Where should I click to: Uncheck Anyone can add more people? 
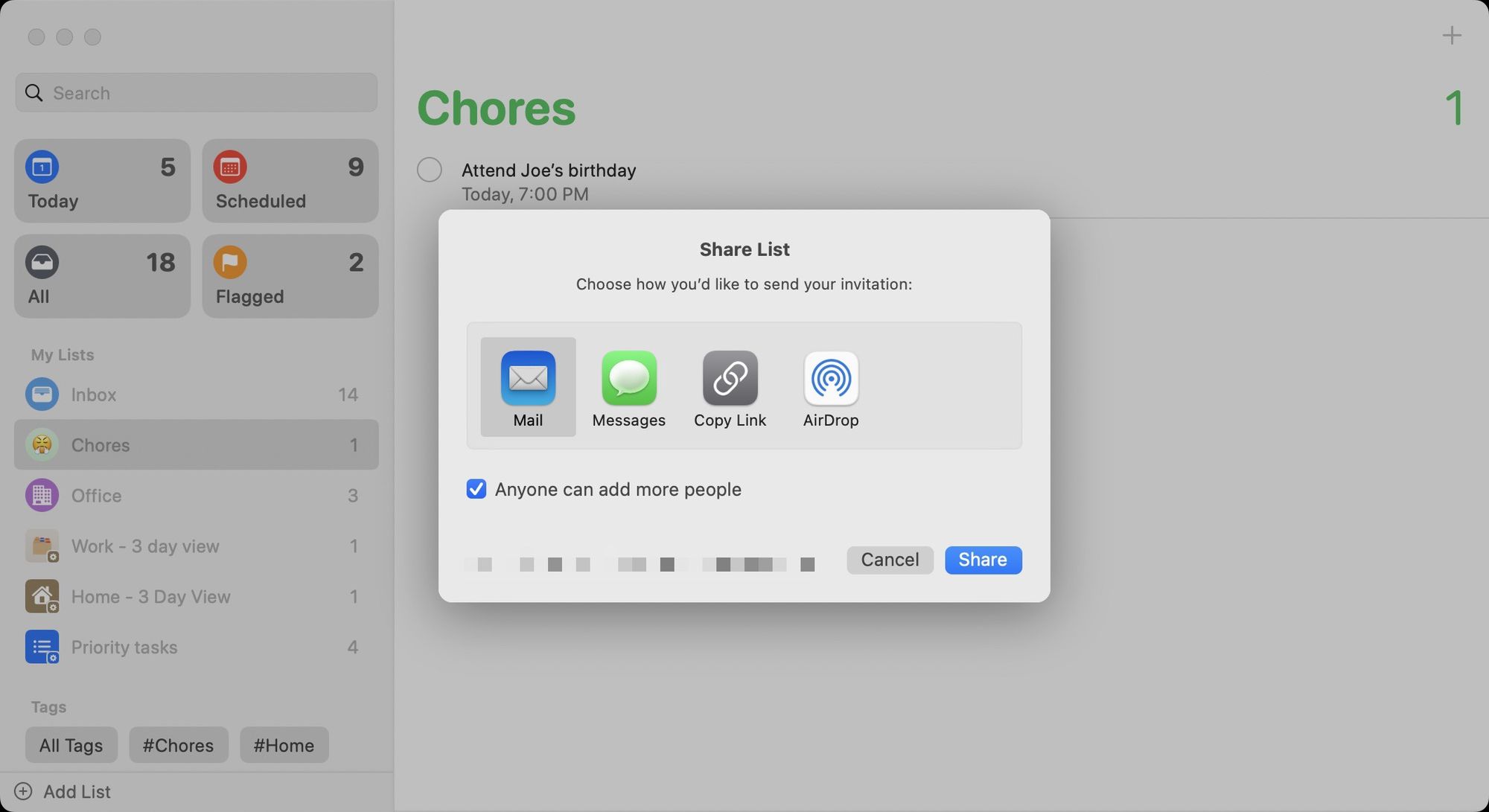tap(476, 489)
